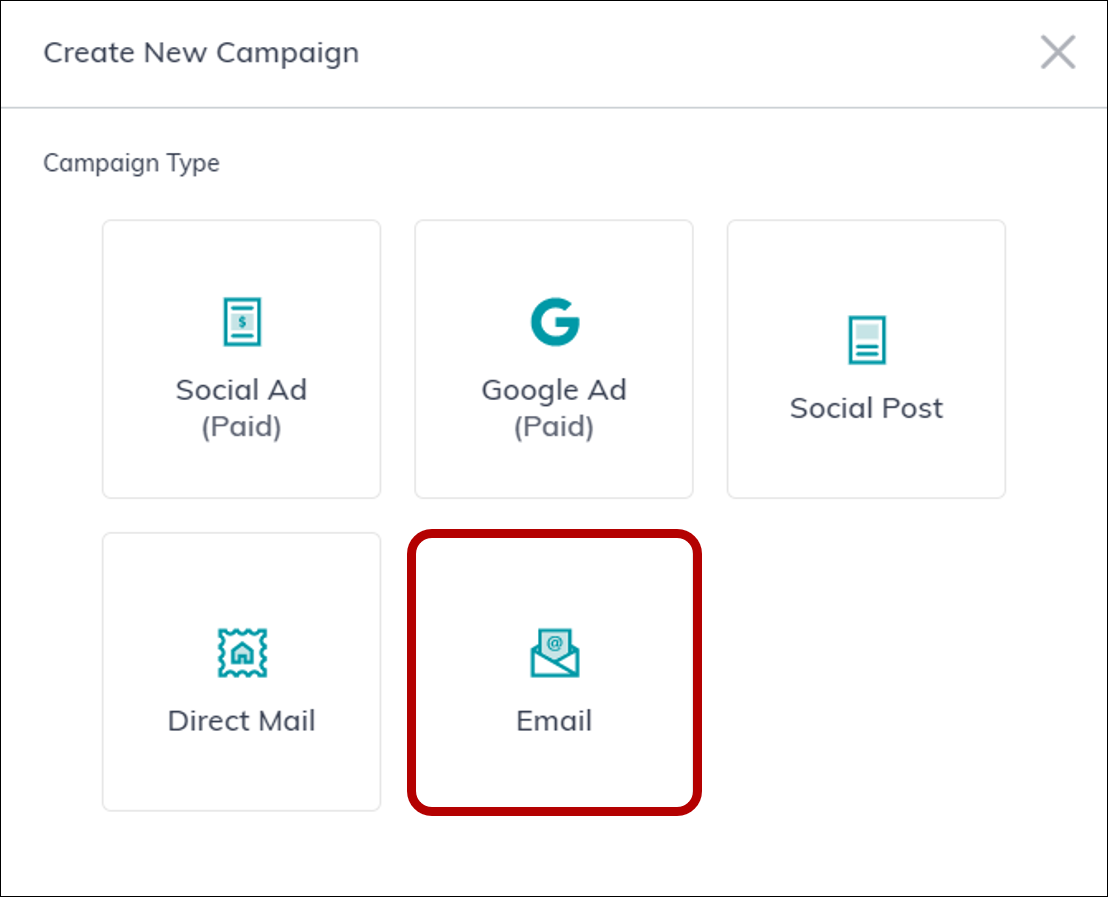The height and width of the screenshot is (897, 1108).
Task: Select the 'Social Ad (Paid)' label
Action: pos(242,408)
